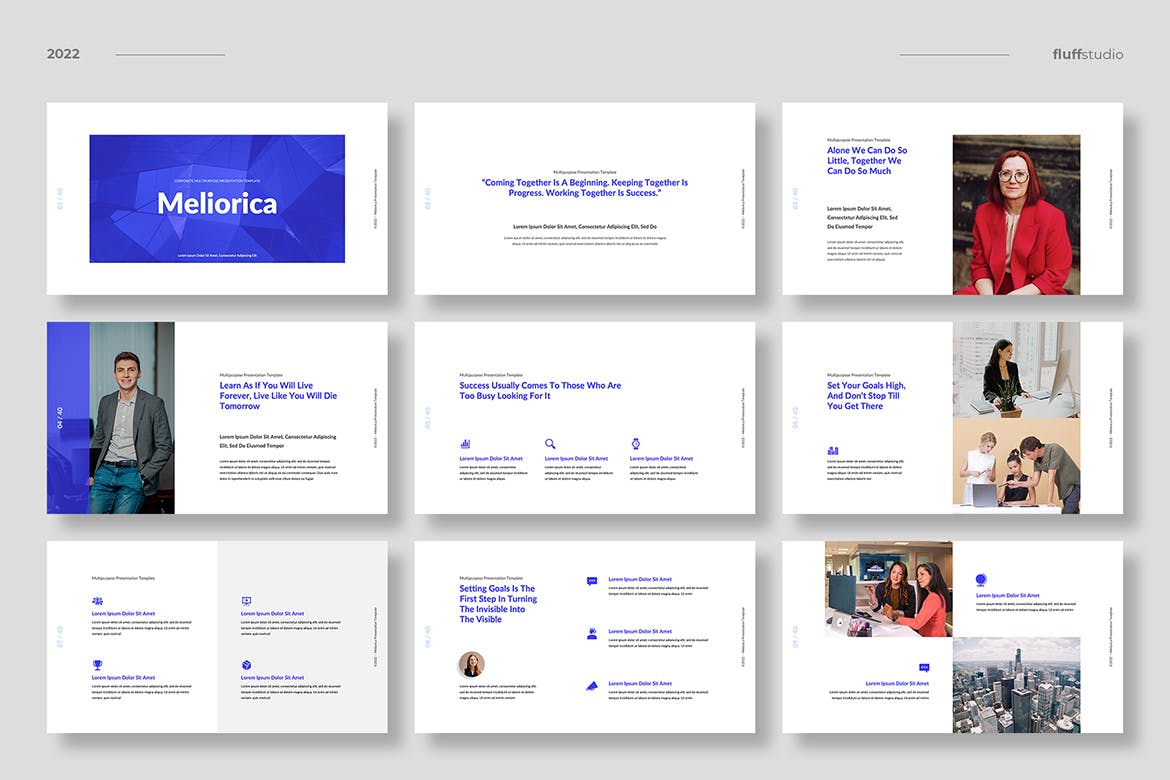Viewport: 1170px width, 780px height.
Task: Click the round avatar photo on slide 08
Action: (471, 664)
